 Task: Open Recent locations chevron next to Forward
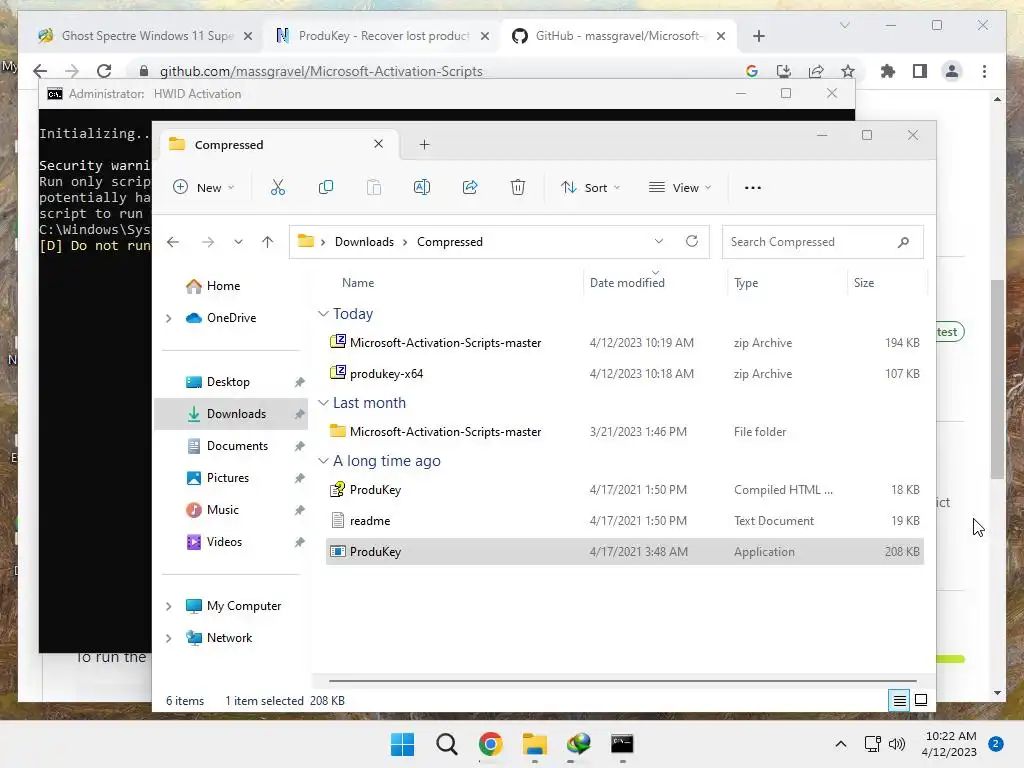[x=238, y=242]
